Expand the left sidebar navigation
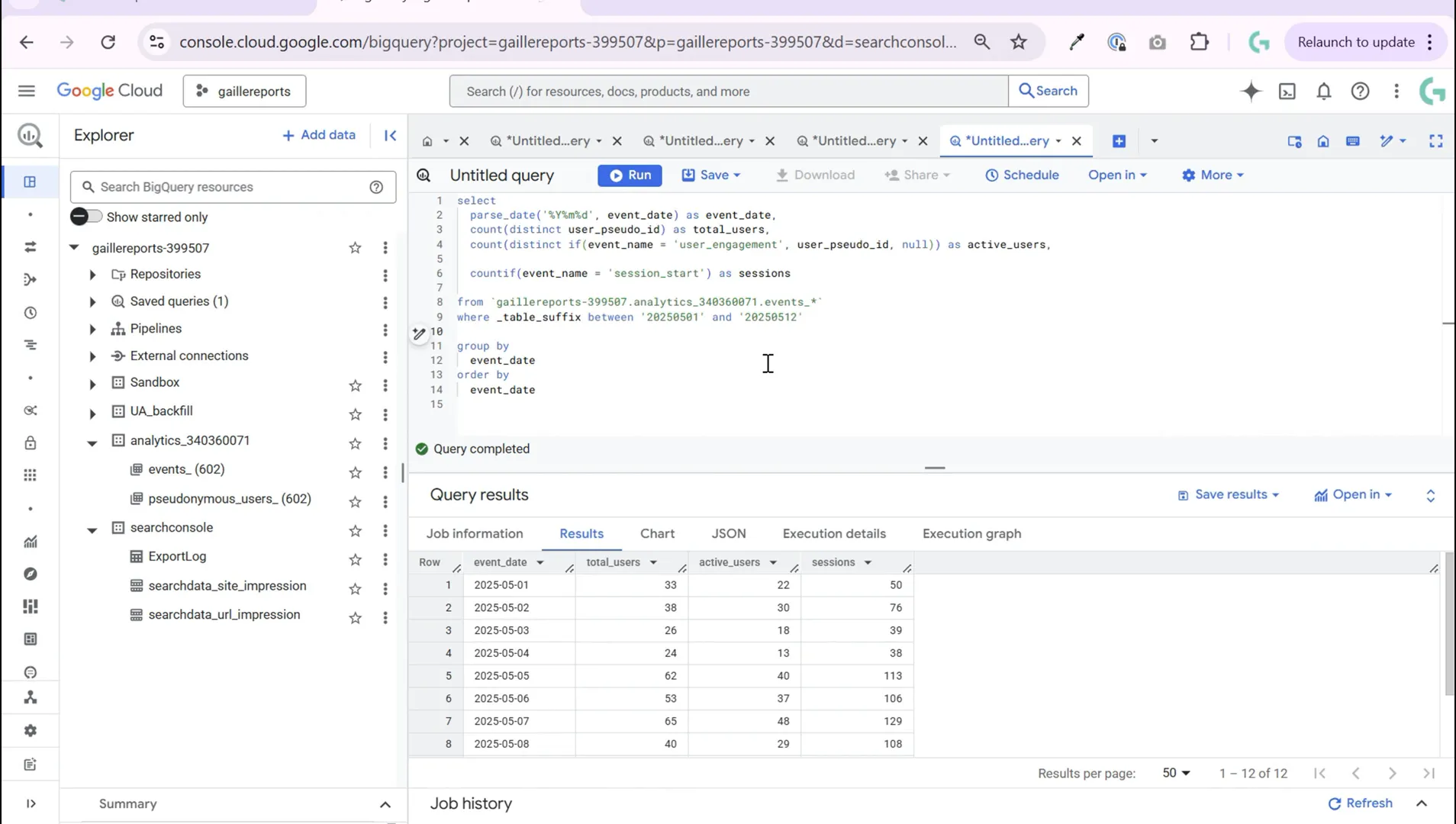 [x=31, y=803]
